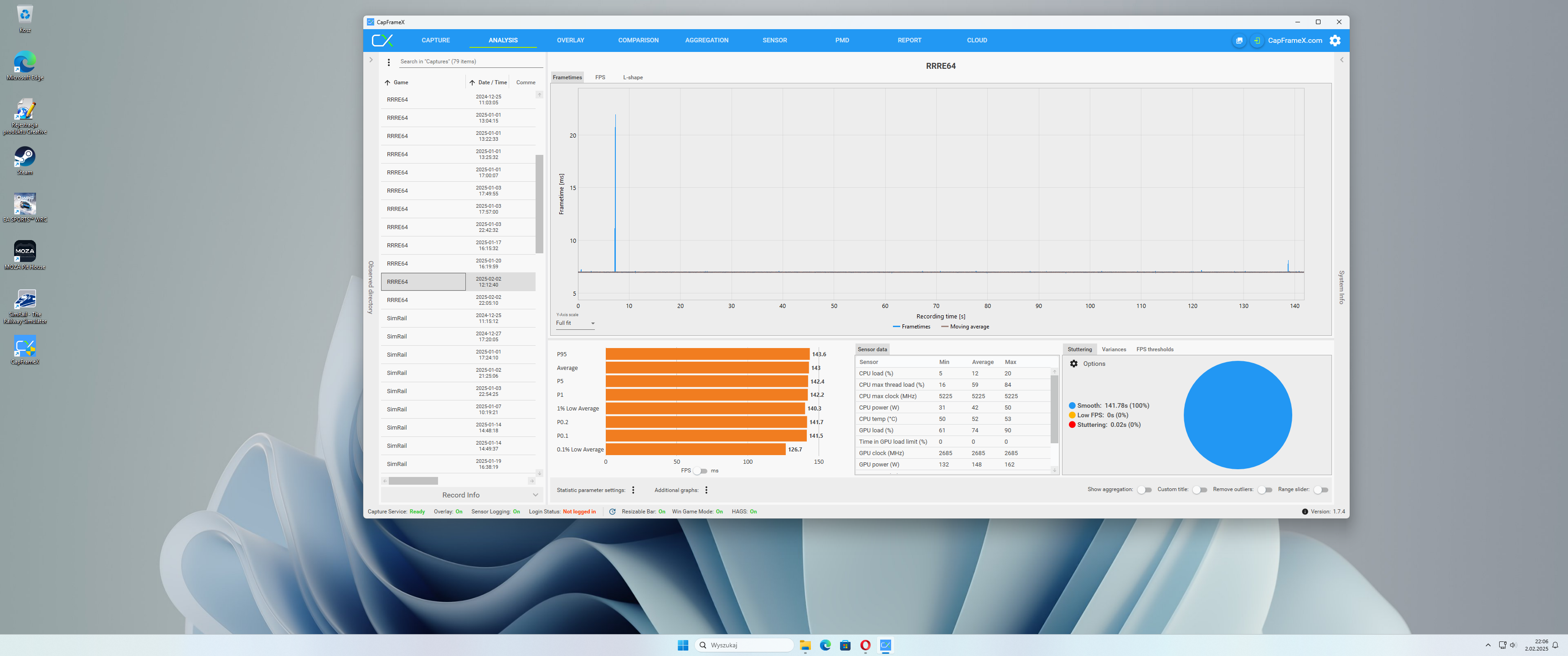Open the CapFrameX.com link

(x=1295, y=41)
